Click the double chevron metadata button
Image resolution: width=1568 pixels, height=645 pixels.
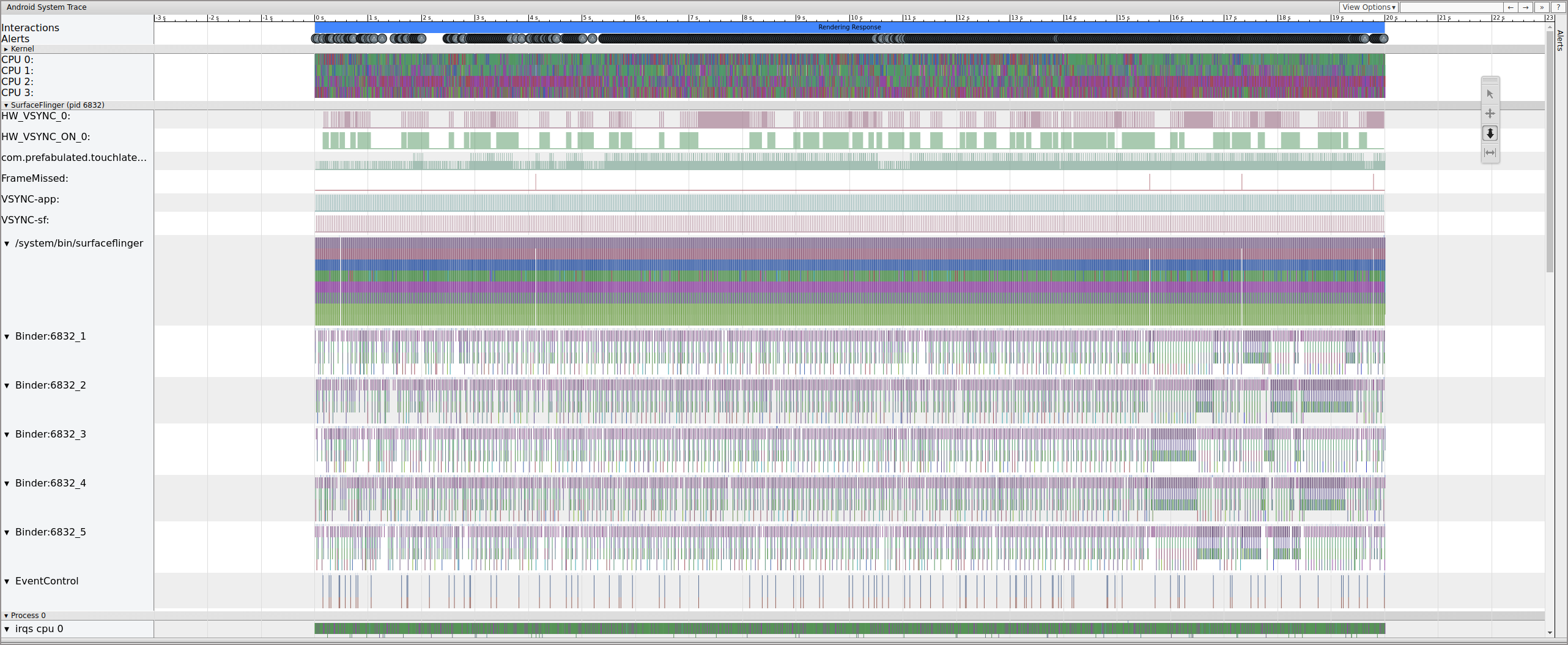tap(1542, 7)
